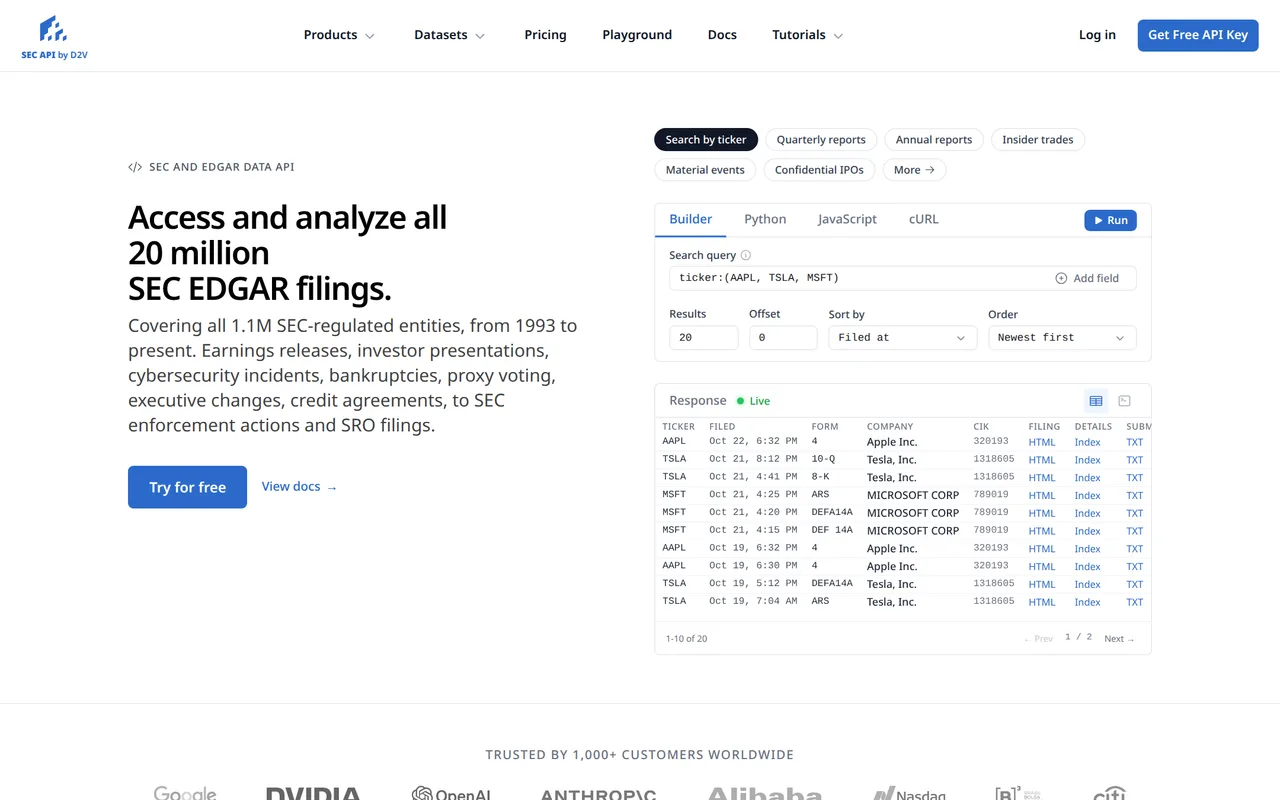Image resolution: width=1280 pixels, height=800 pixels.
Task: Open the Pricing page
Action: [x=545, y=35]
